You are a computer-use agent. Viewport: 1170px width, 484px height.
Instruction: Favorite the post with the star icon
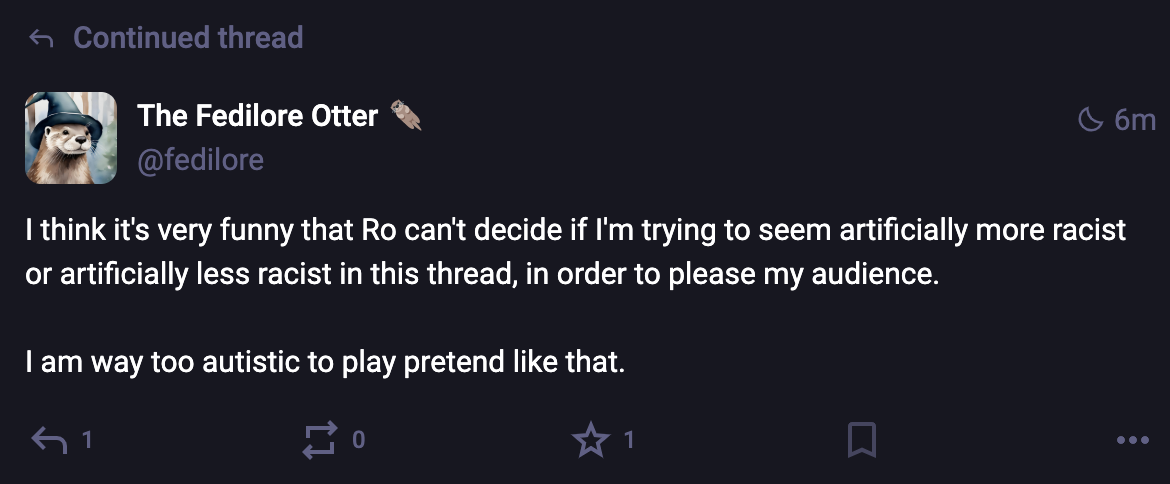(591, 439)
